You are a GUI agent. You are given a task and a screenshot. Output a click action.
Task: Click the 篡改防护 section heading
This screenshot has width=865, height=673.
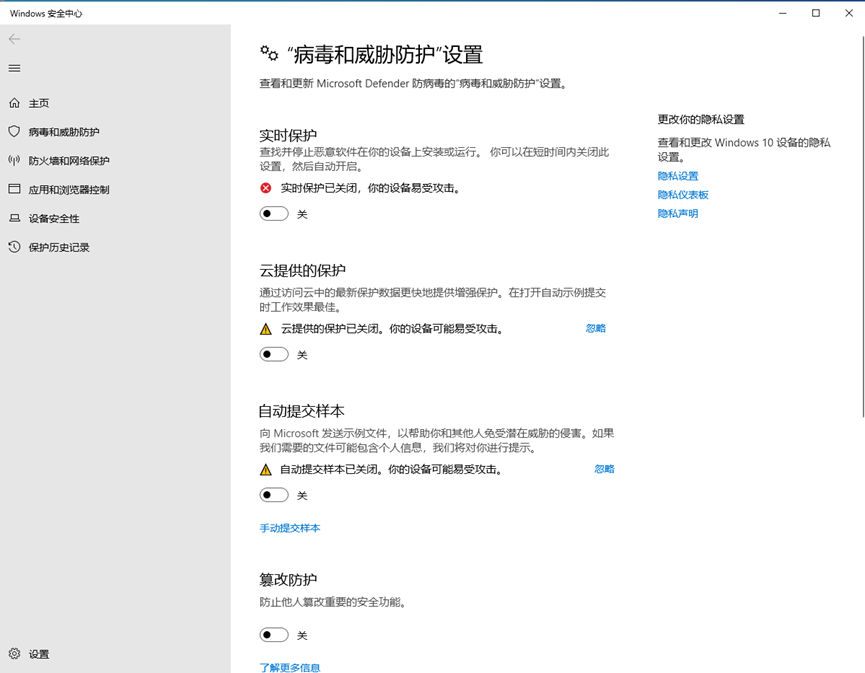click(288, 579)
